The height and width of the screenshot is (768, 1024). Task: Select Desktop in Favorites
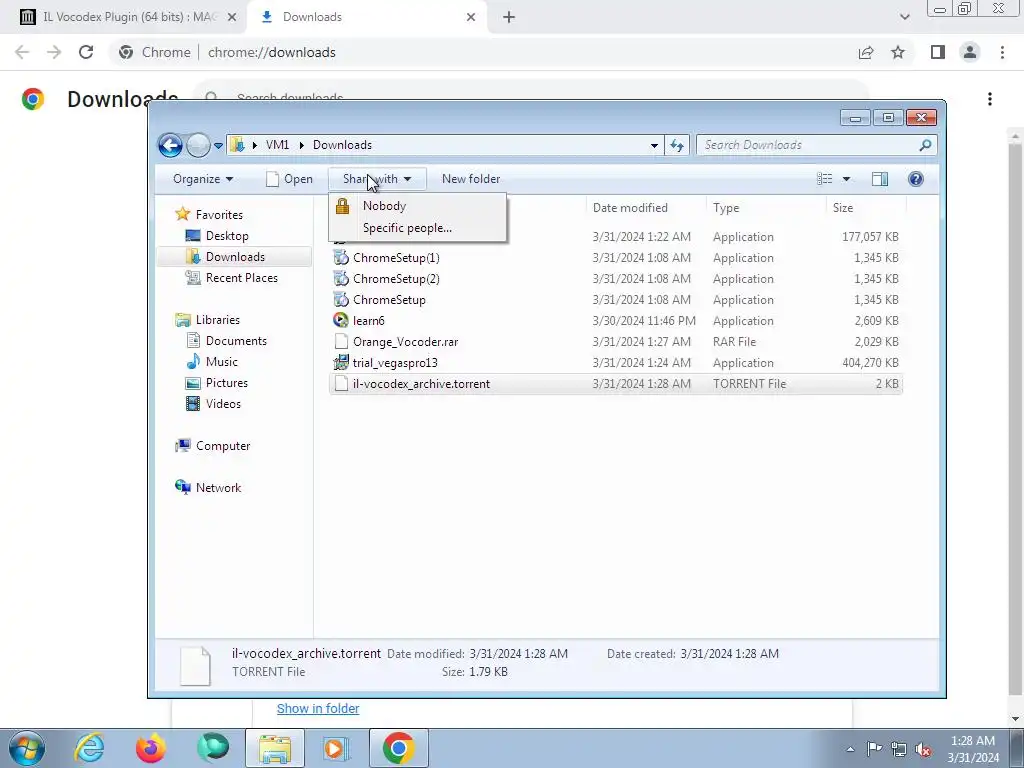tap(227, 236)
